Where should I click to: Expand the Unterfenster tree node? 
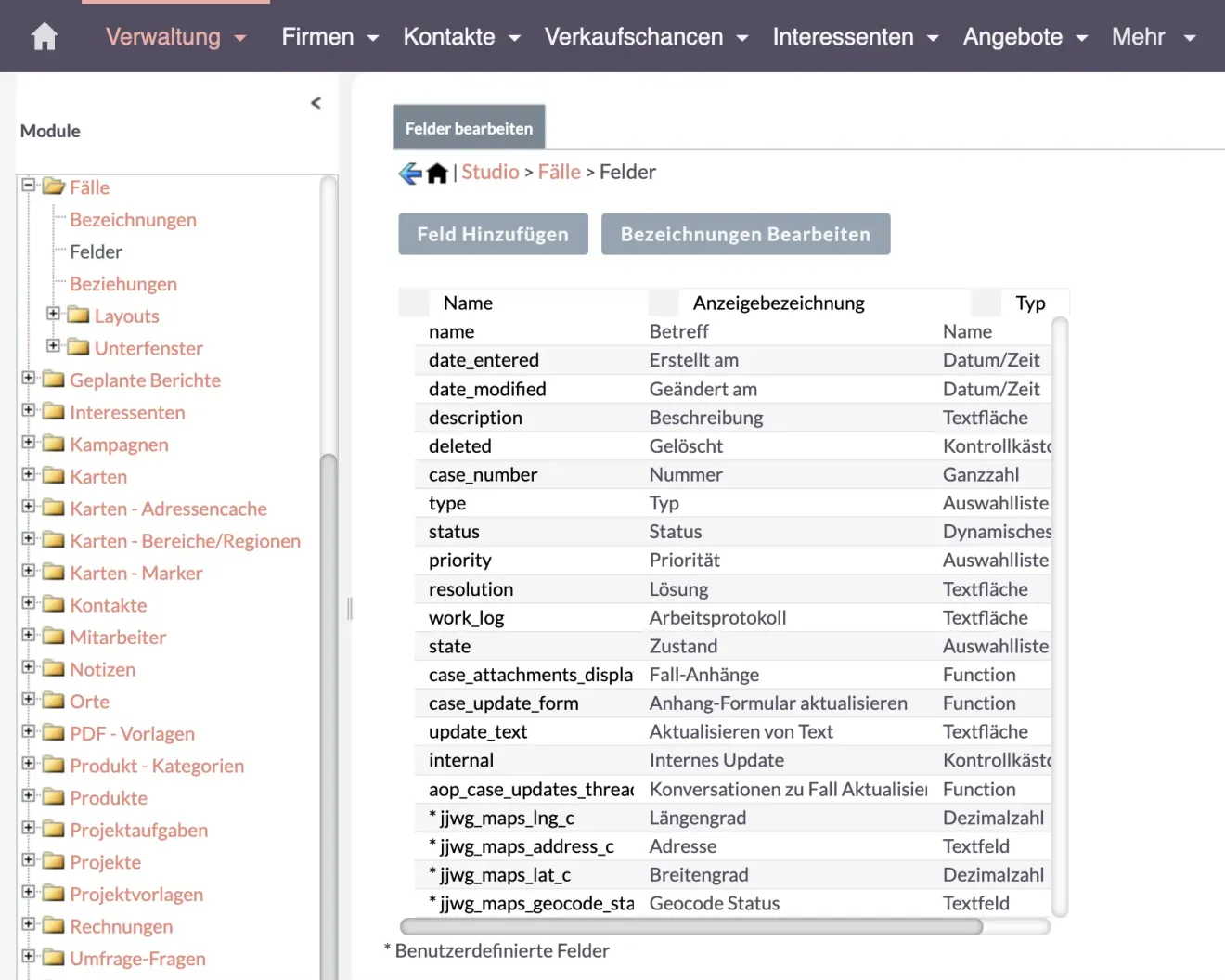point(54,346)
